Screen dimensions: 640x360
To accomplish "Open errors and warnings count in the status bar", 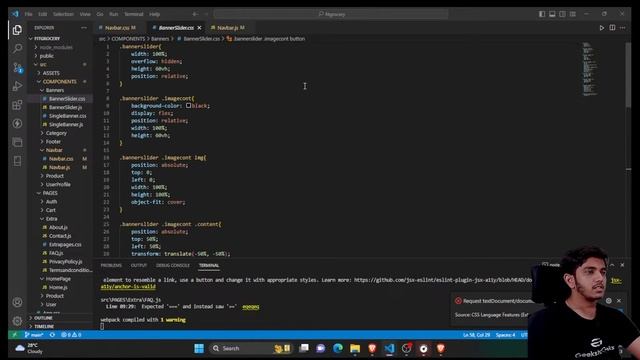I will 71,335.
